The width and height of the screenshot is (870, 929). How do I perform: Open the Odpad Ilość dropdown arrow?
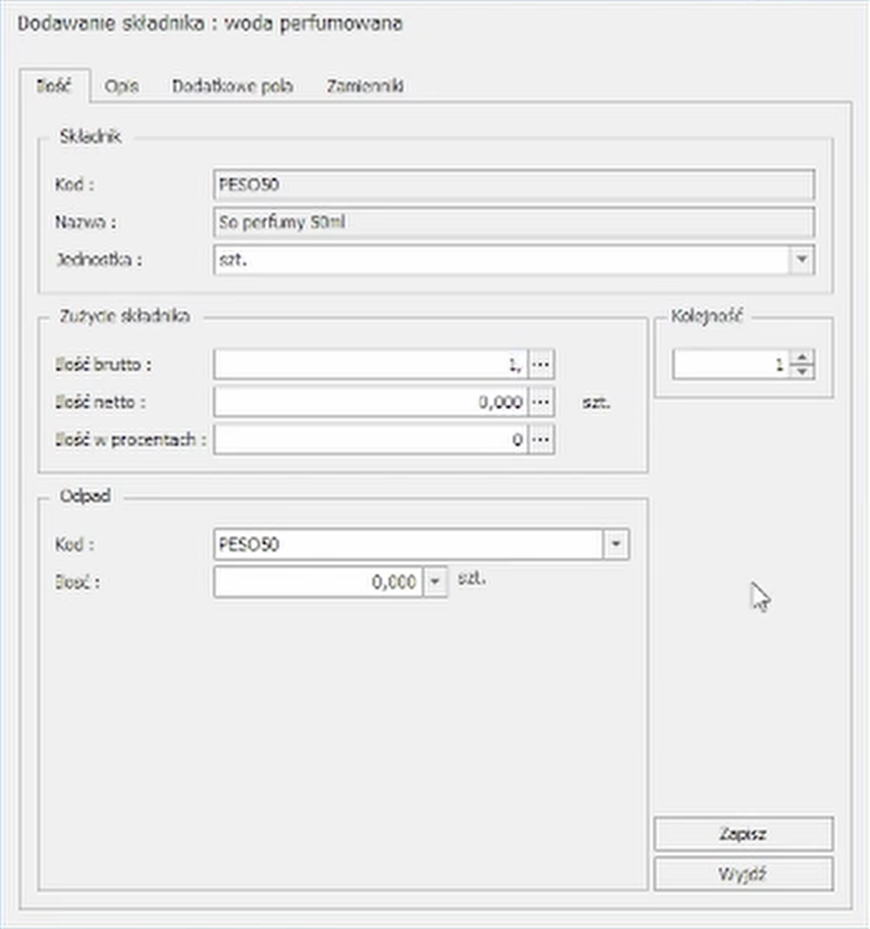434,582
